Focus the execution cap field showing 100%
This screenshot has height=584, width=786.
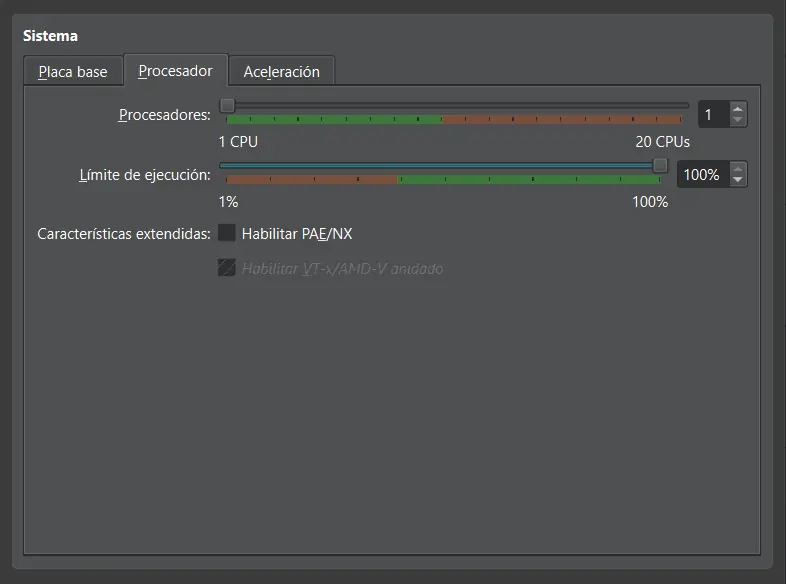click(x=701, y=175)
